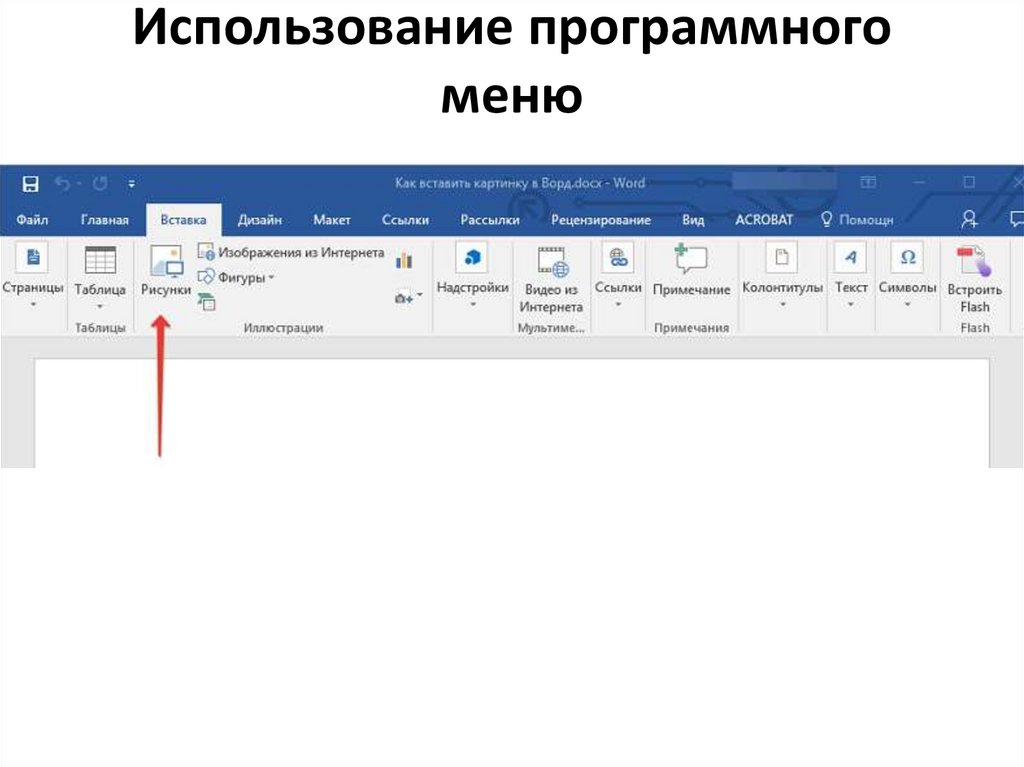Screen dimensions: 1024x767
Task: Click the Изображения из Интернета icon
Action: tap(205, 253)
